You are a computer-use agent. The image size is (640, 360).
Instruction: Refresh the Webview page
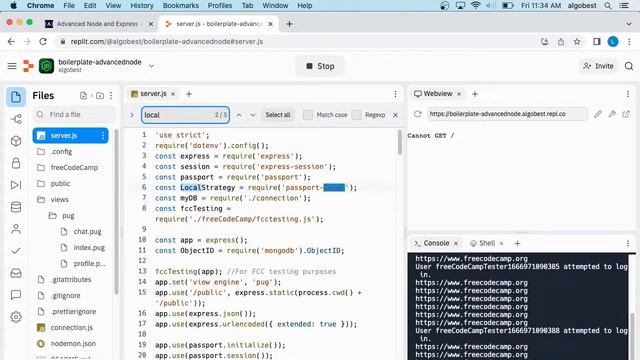[417, 114]
